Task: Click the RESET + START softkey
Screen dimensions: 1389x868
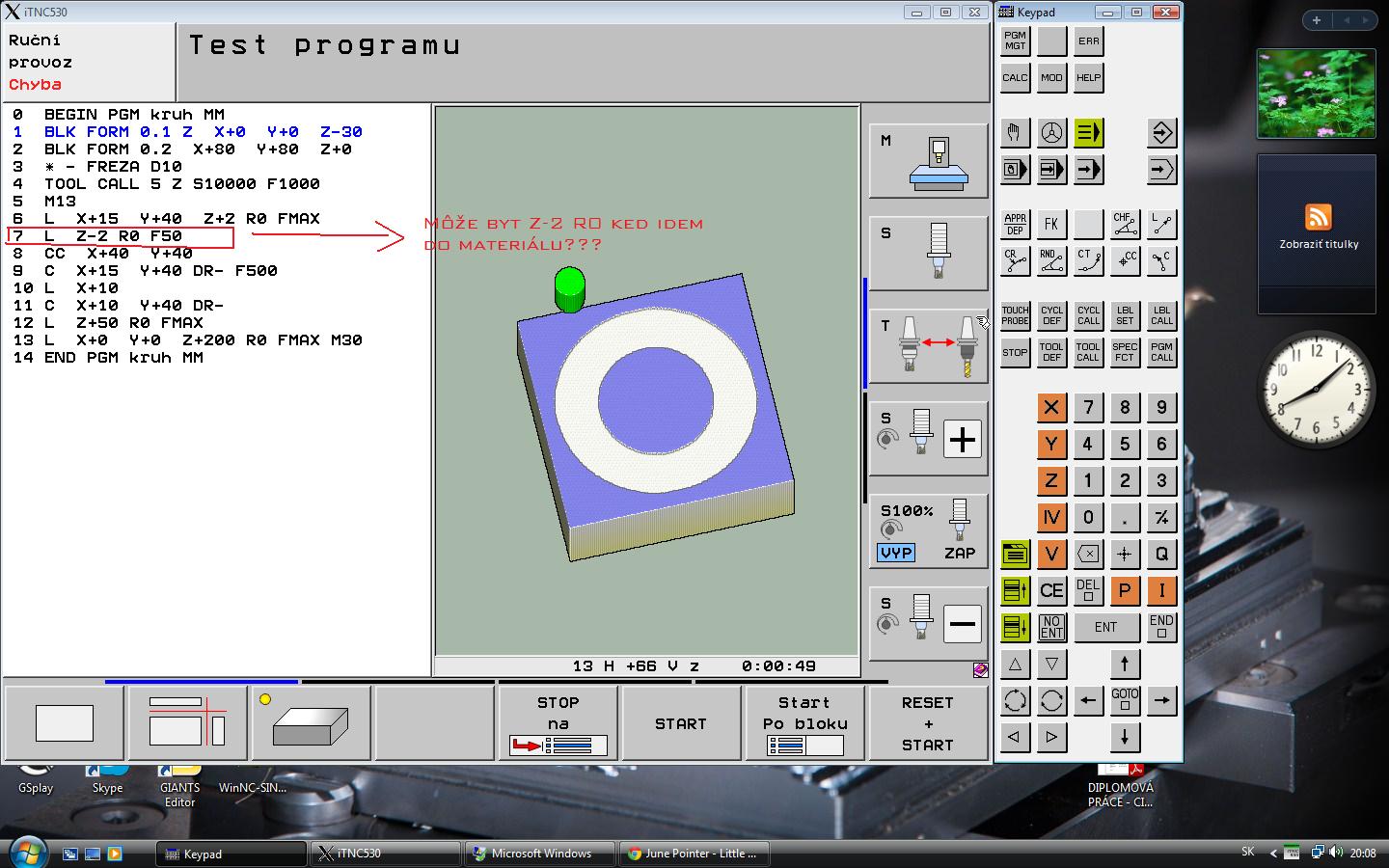Action: tap(927, 724)
